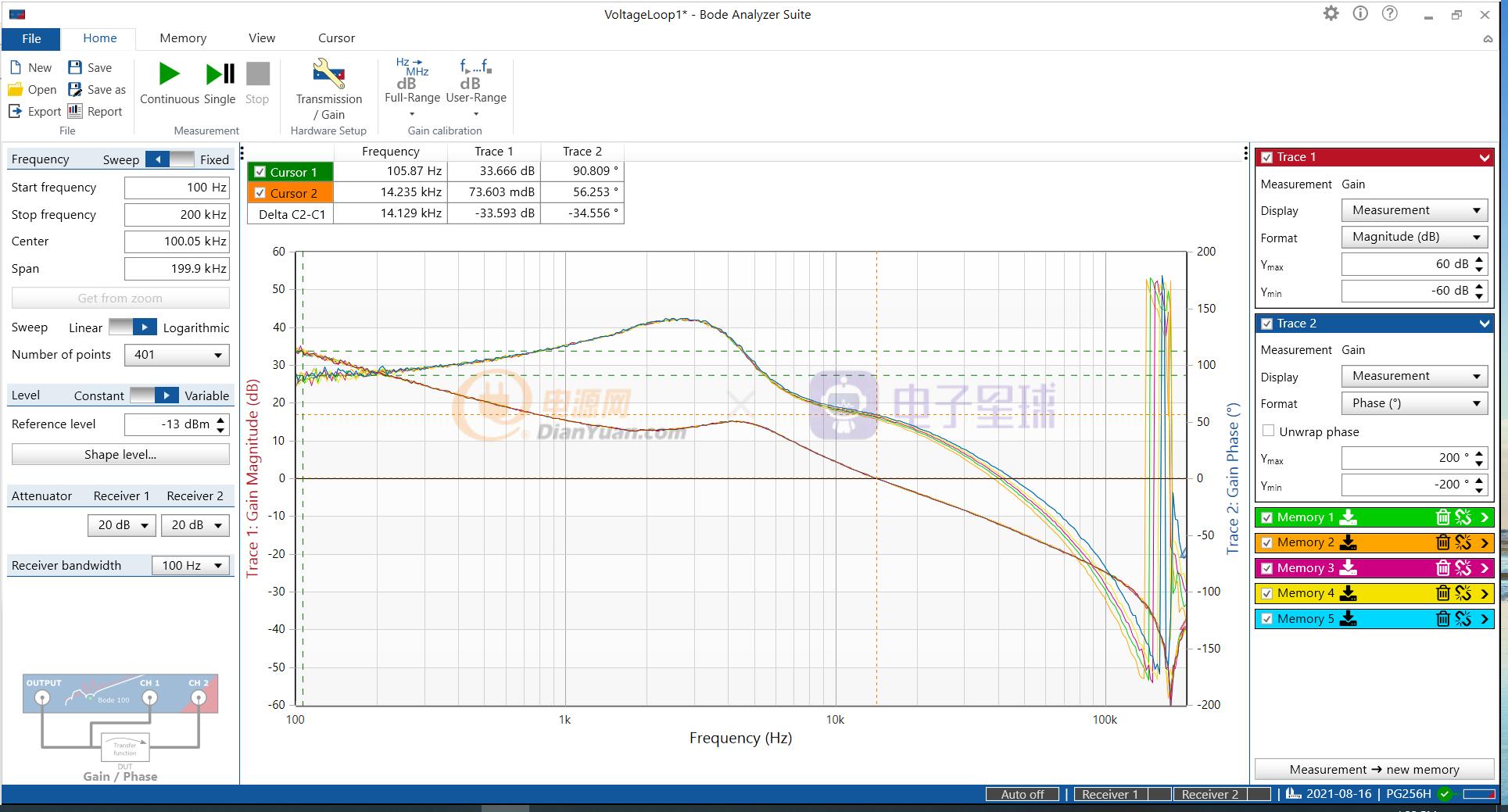Image resolution: width=1508 pixels, height=812 pixels.
Task: Click the Start frequency input field
Action: pos(177,188)
